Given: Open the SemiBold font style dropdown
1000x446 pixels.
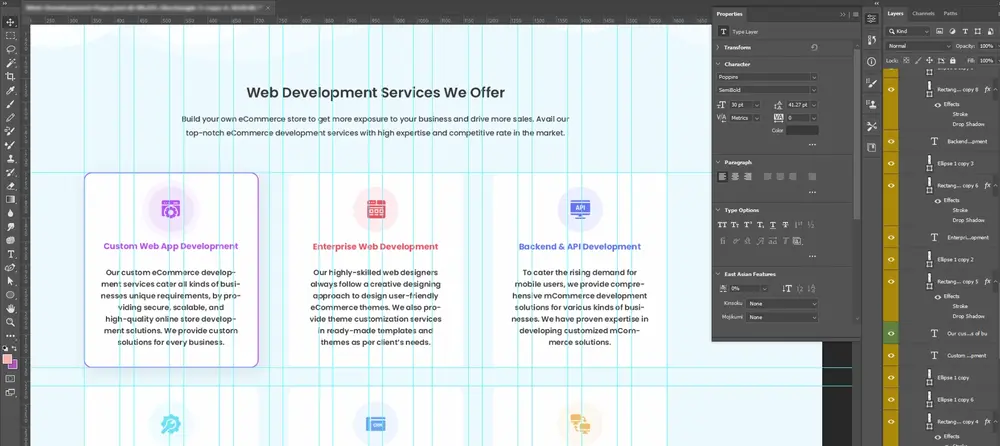Looking at the screenshot, I should point(767,90).
